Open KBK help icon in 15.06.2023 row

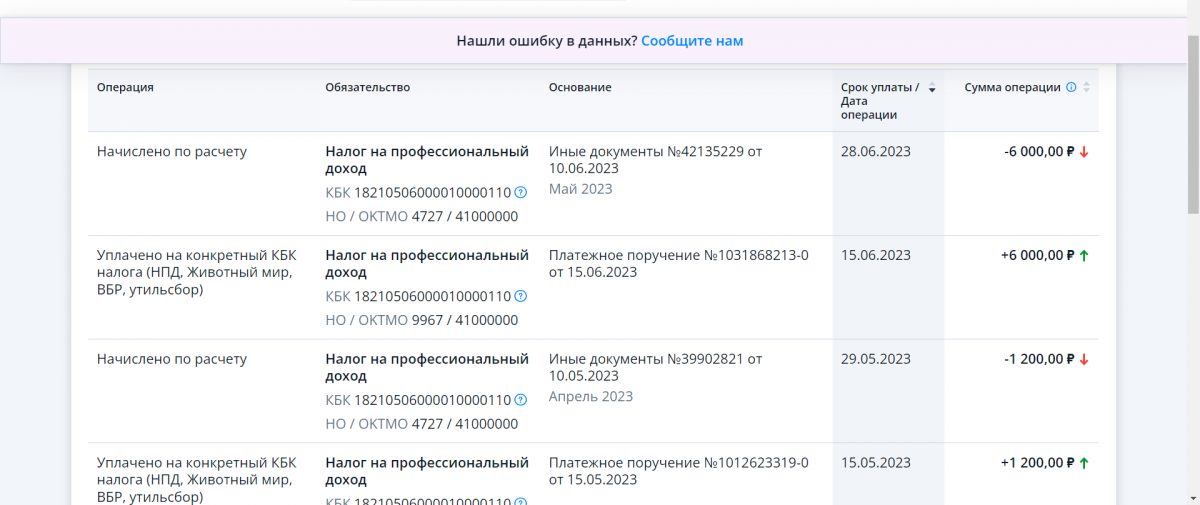[520, 296]
